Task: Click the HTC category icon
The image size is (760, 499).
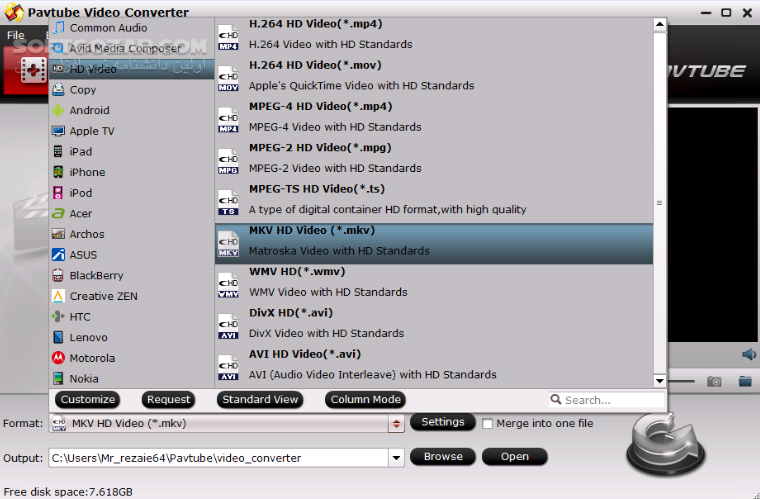Action: coord(58,316)
